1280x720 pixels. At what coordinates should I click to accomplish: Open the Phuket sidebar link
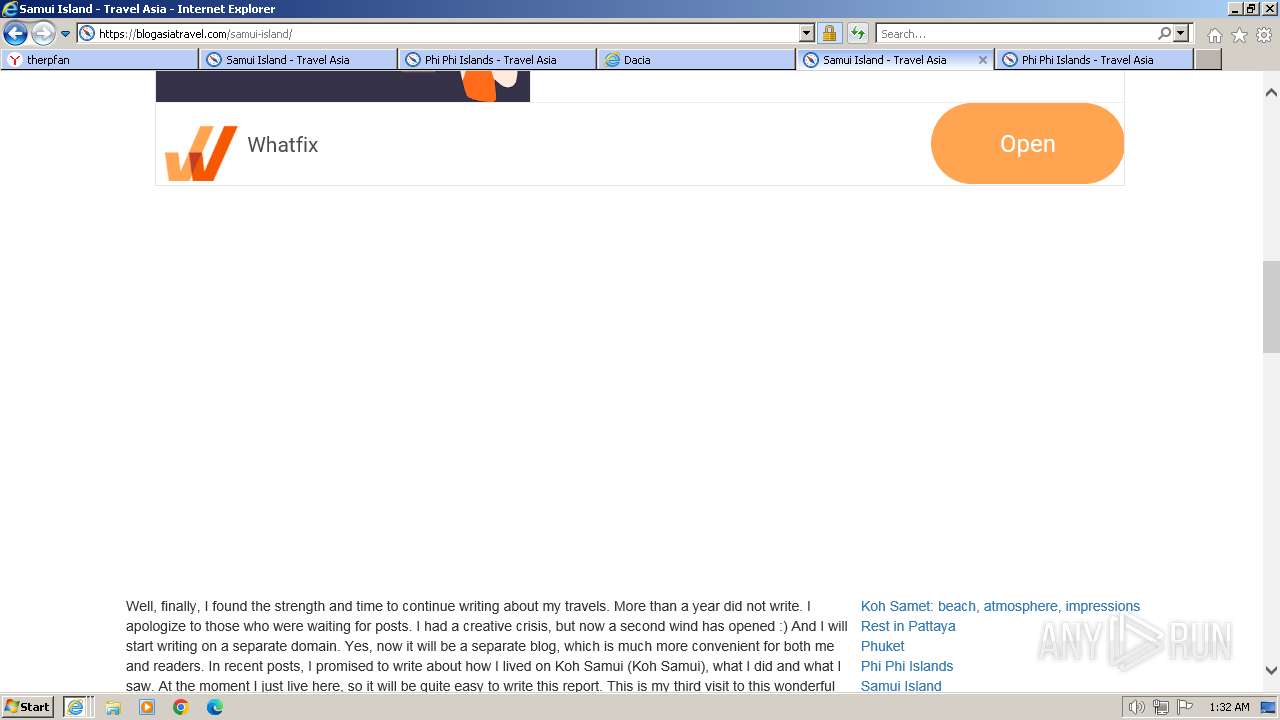pos(882,646)
